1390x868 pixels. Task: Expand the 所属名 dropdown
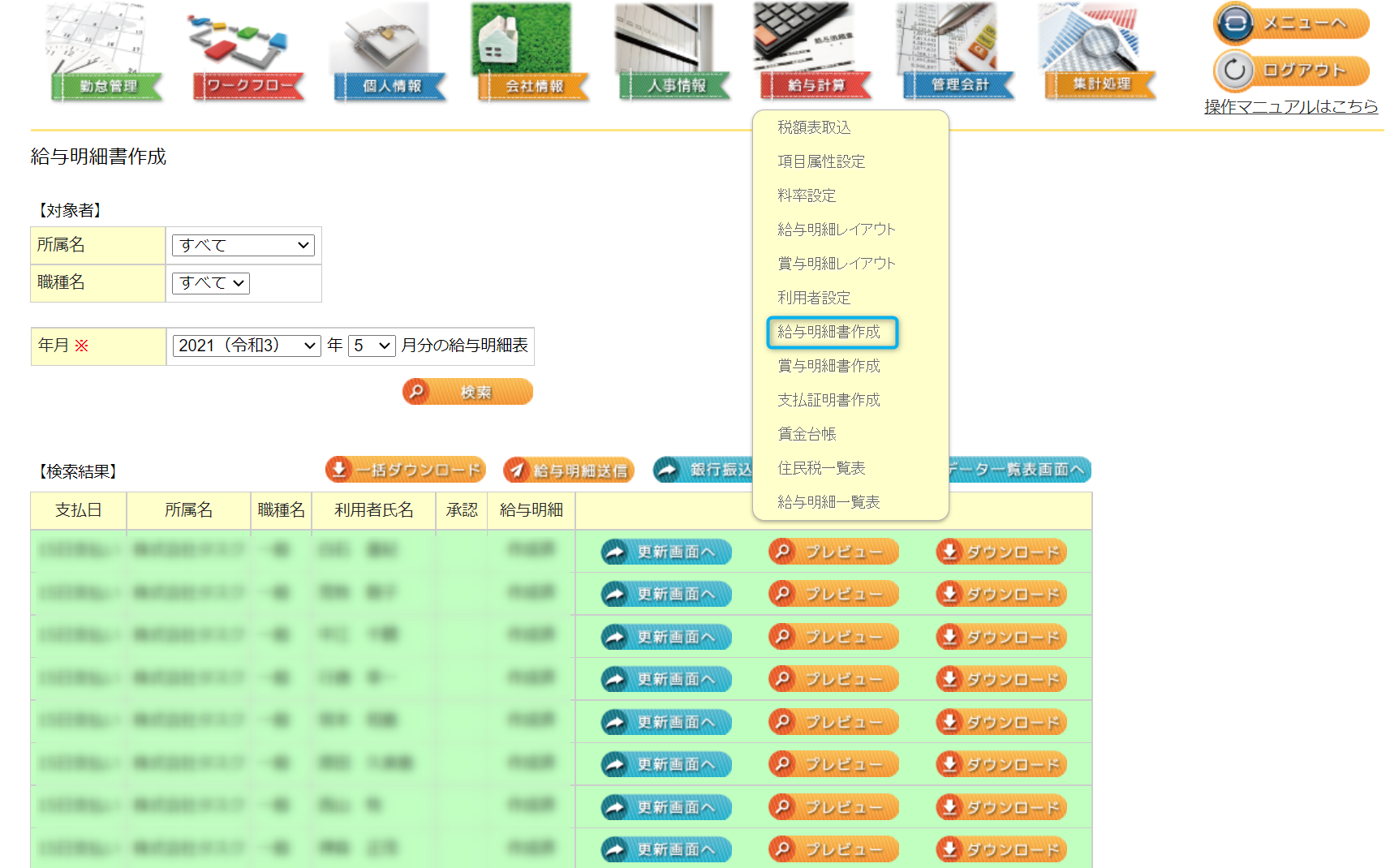[243, 245]
